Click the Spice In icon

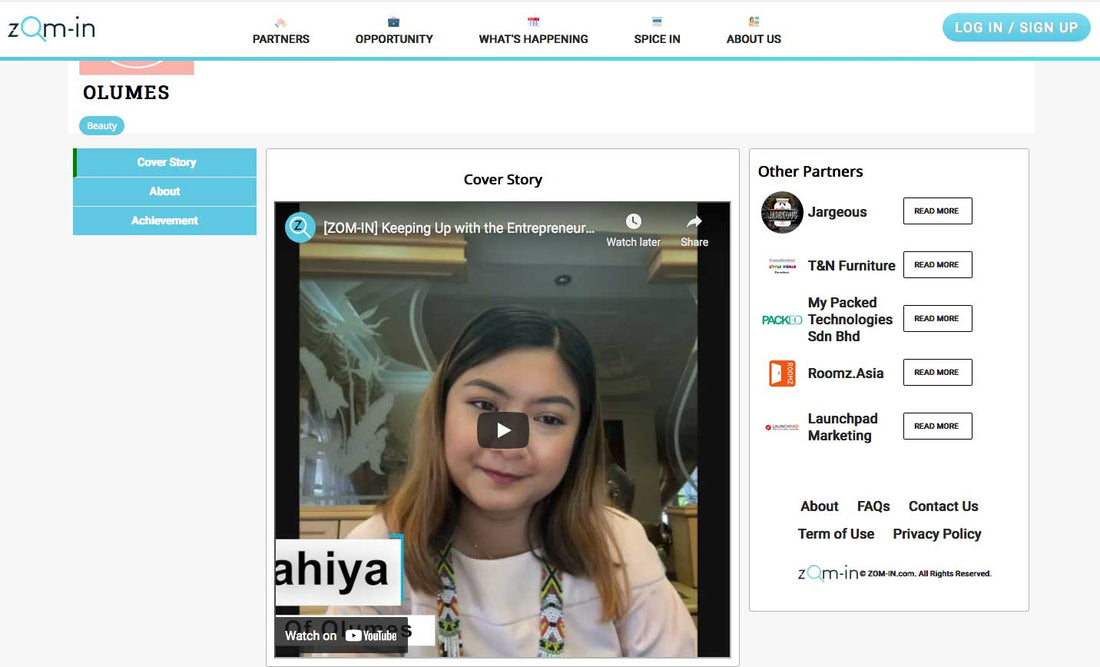(x=657, y=22)
